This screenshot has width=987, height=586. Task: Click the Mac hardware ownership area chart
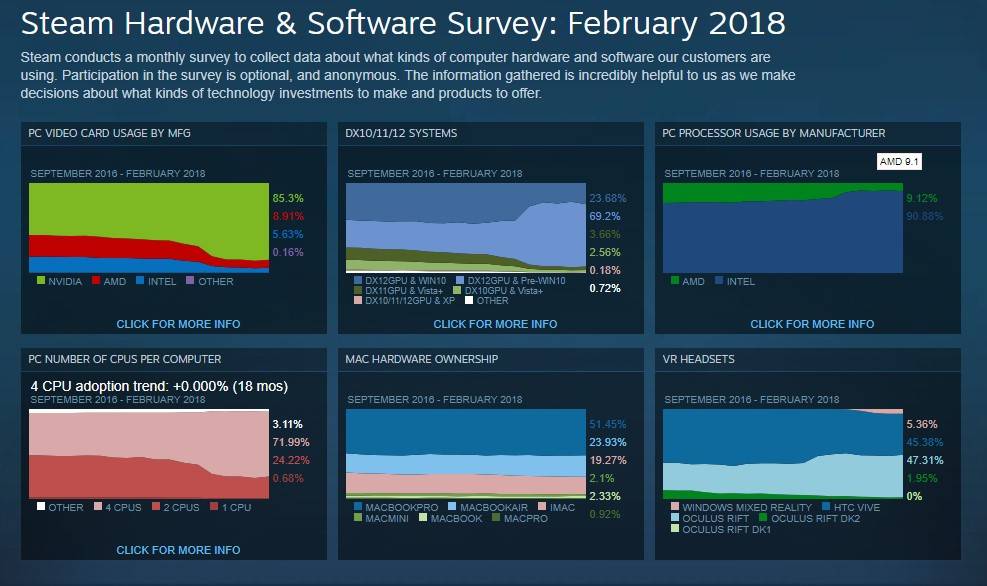coord(466,454)
